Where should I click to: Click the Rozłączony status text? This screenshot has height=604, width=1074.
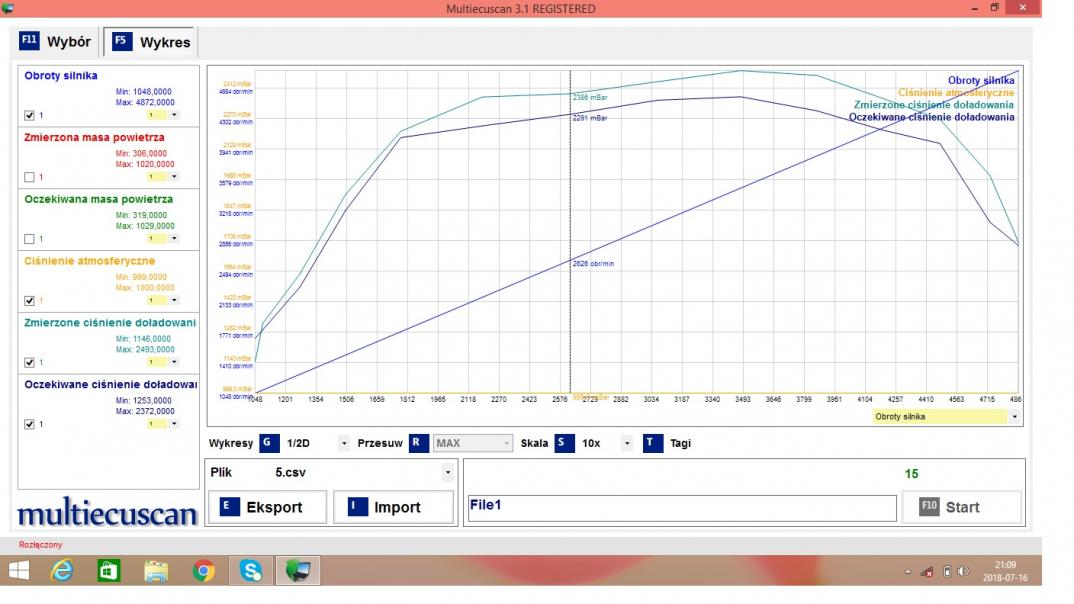point(40,545)
